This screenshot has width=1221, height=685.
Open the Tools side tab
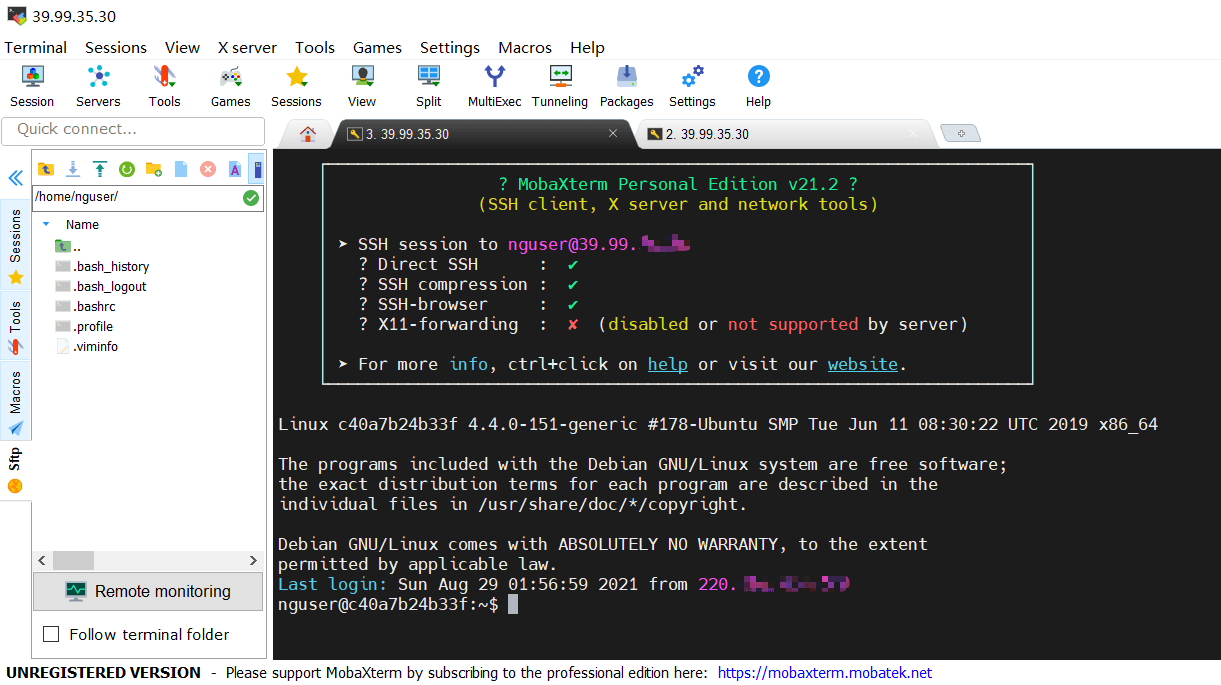coord(15,327)
